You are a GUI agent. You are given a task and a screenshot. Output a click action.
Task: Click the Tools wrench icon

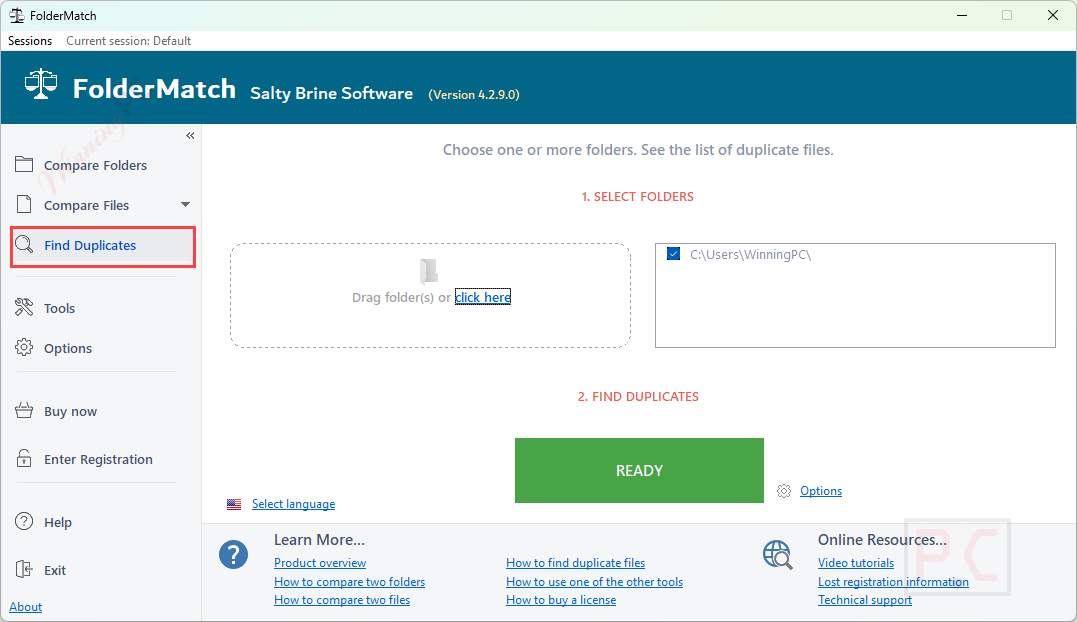click(24, 307)
